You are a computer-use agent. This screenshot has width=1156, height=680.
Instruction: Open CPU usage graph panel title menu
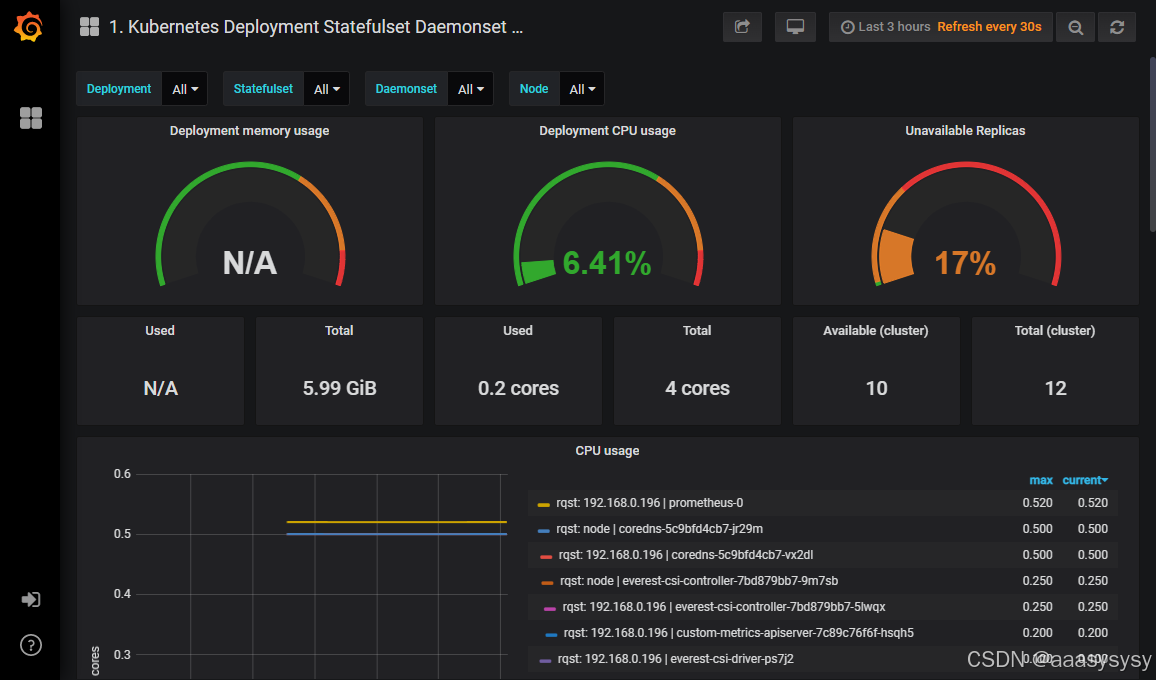(607, 451)
